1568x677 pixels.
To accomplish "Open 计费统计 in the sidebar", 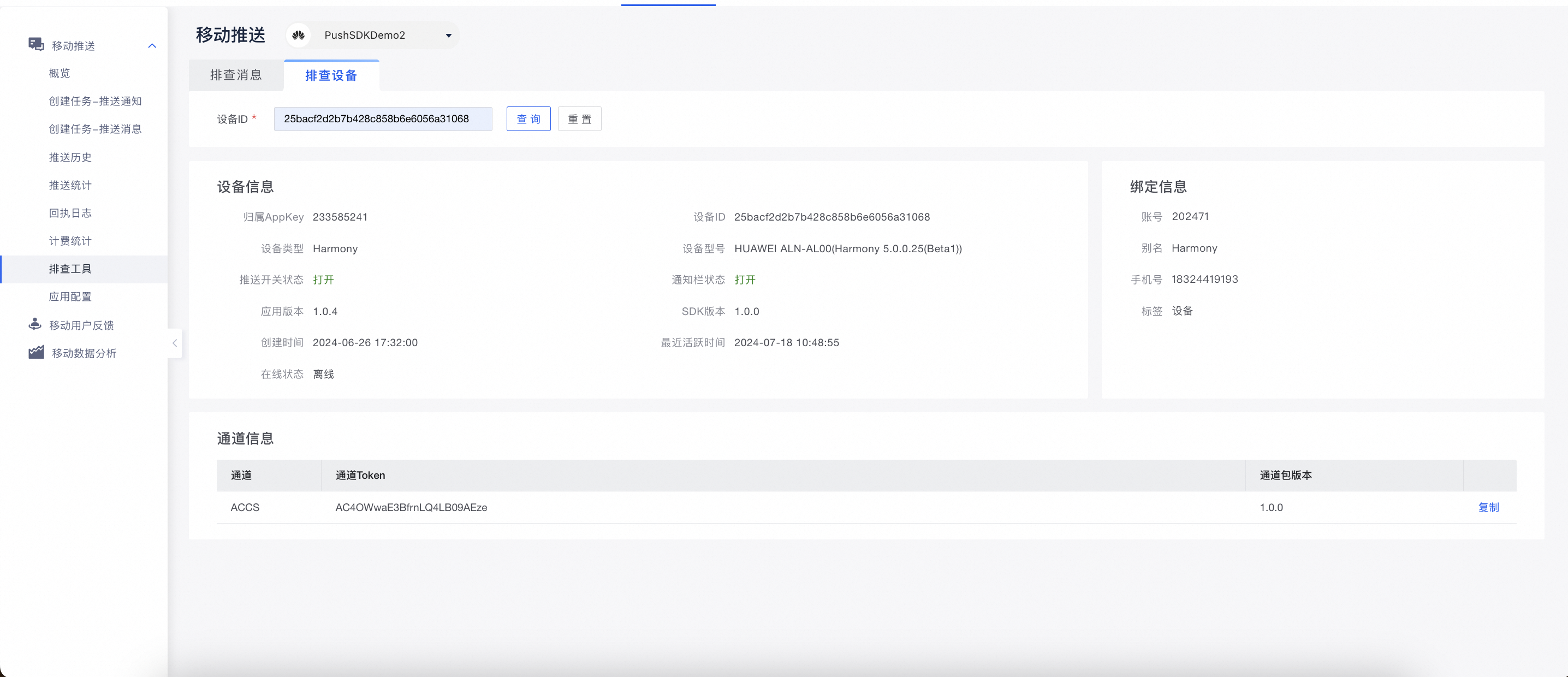I will tap(70, 241).
